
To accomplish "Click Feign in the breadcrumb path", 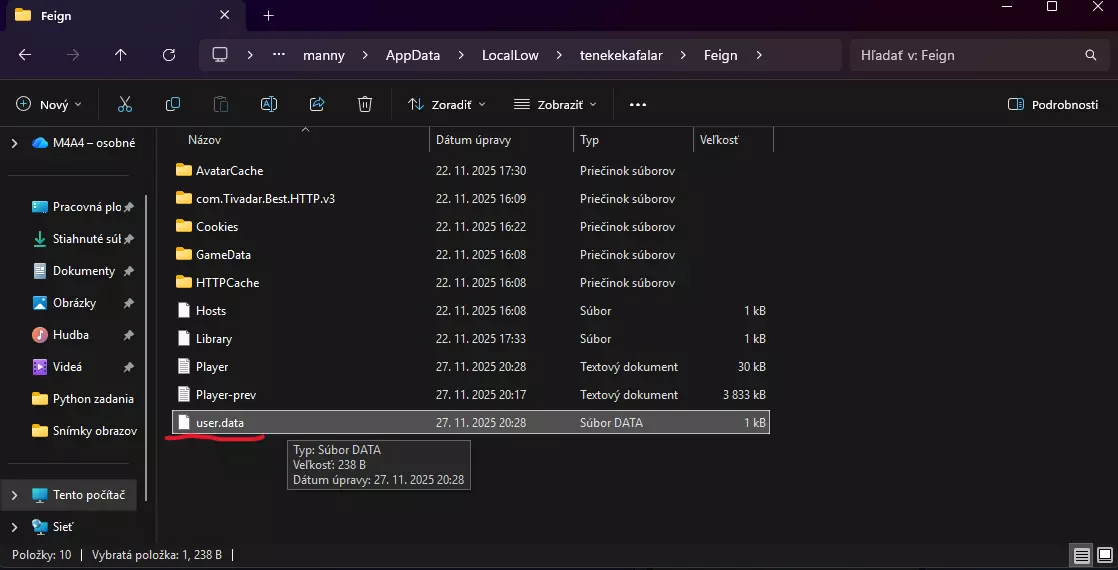I will coord(721,55).
